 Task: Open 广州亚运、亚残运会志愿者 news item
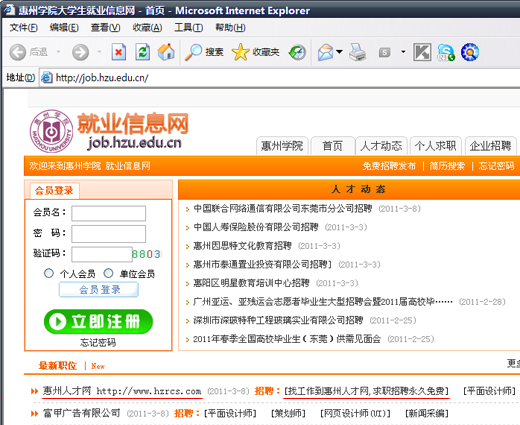click(323, 302)
